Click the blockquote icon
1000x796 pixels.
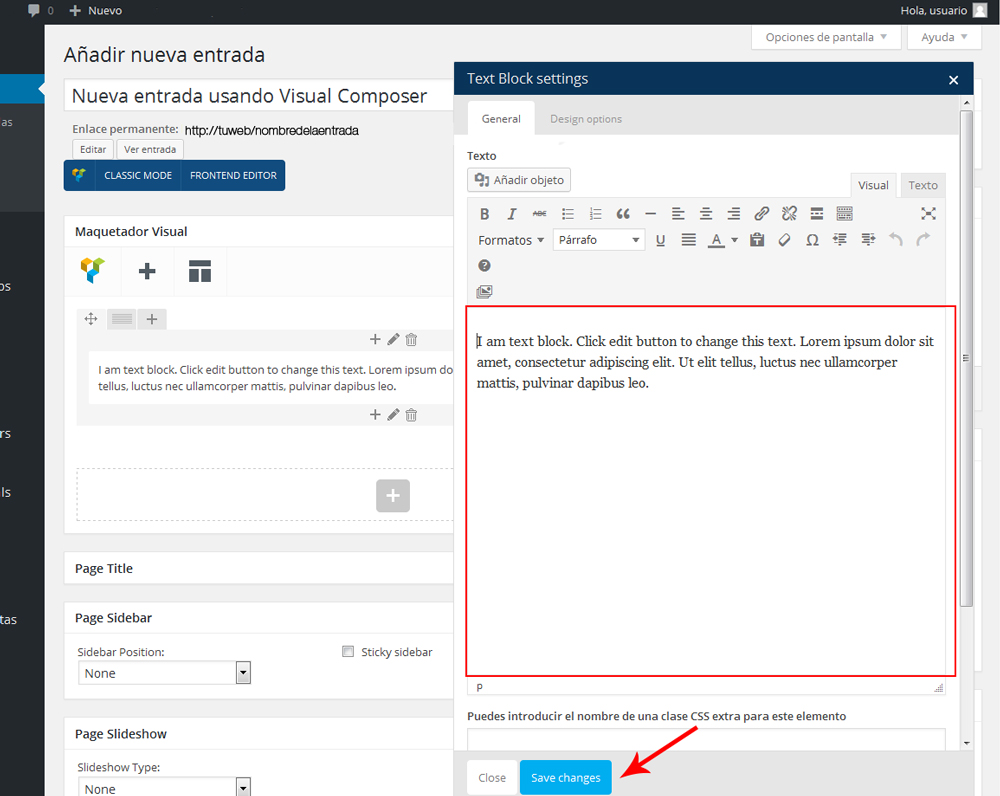pos(623,214)
